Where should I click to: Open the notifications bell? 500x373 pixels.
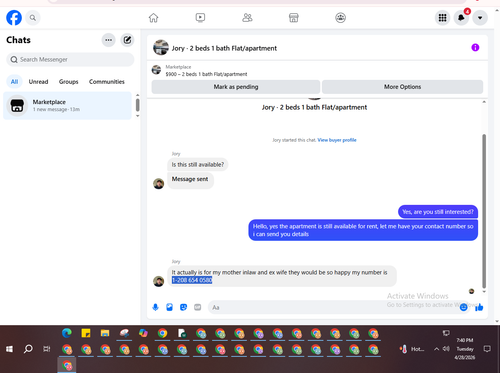461,18
